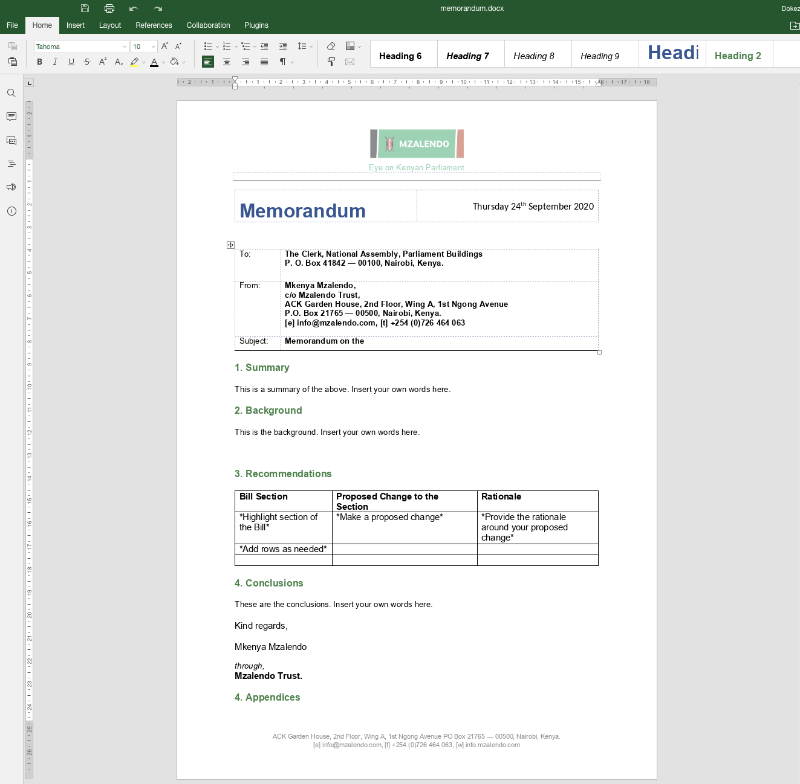The width and height of the screenshot is (800, 784).
Task: Open the Navigation headings panel
Action: 12,164
